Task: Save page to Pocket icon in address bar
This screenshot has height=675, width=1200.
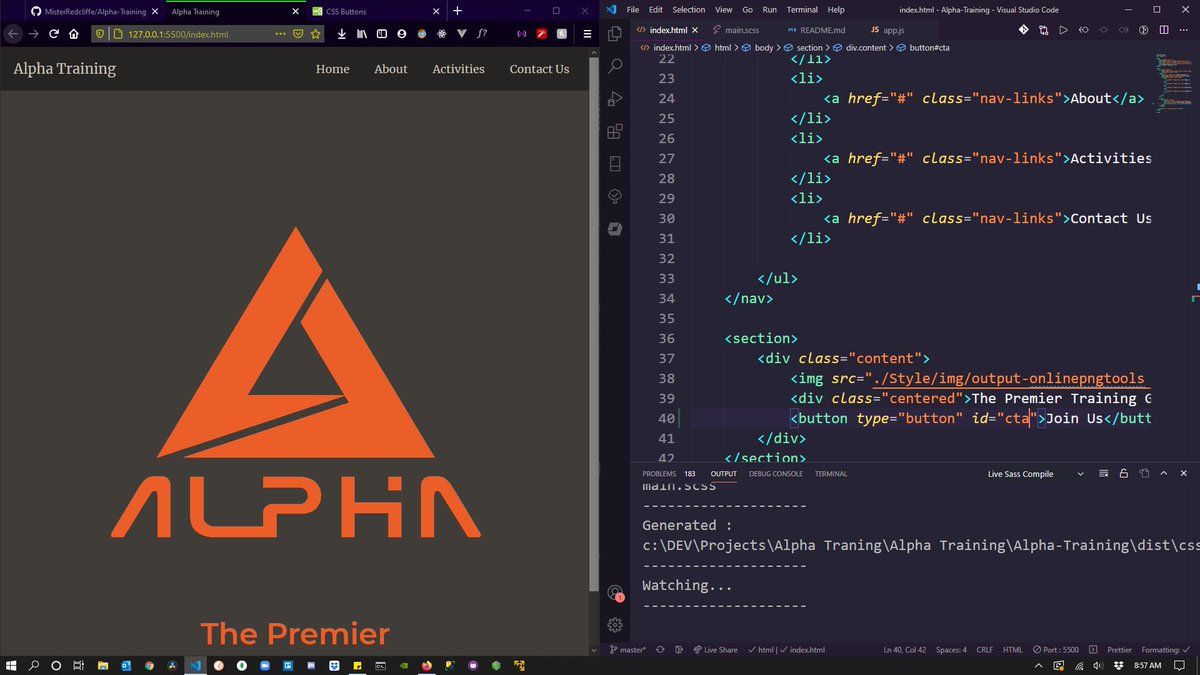Action: (297, 33)
